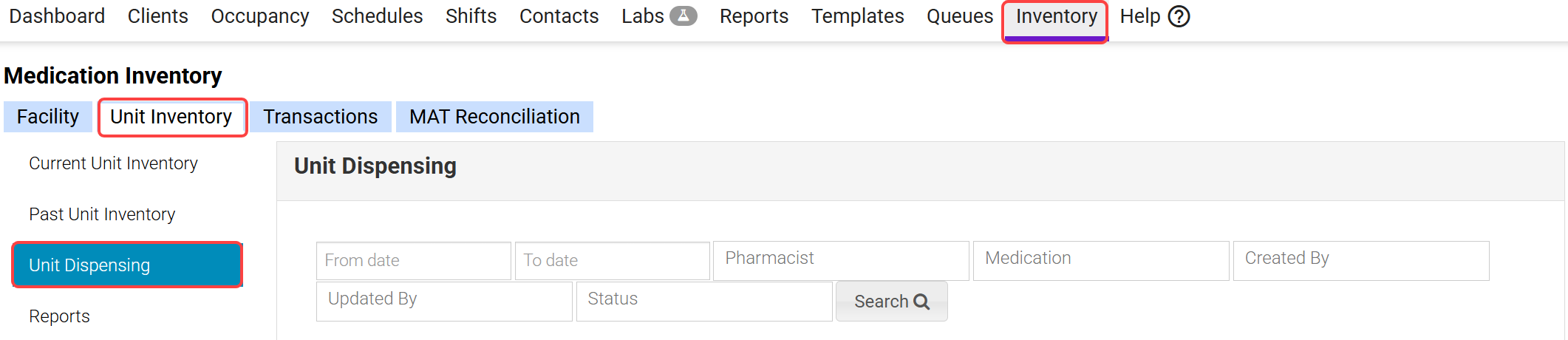Open Current Unit Inventory in sidebar
Screen dimensions: 1568x340
[113, 163]
